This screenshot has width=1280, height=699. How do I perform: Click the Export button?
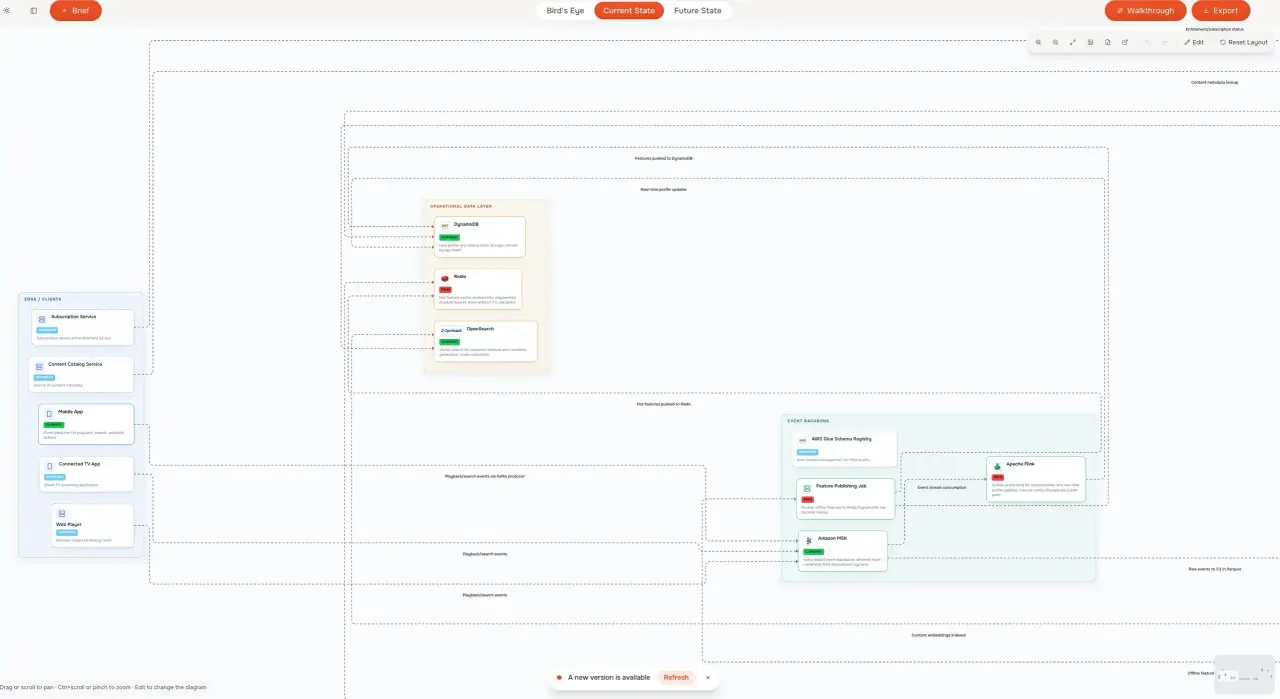coord(1221,11)
